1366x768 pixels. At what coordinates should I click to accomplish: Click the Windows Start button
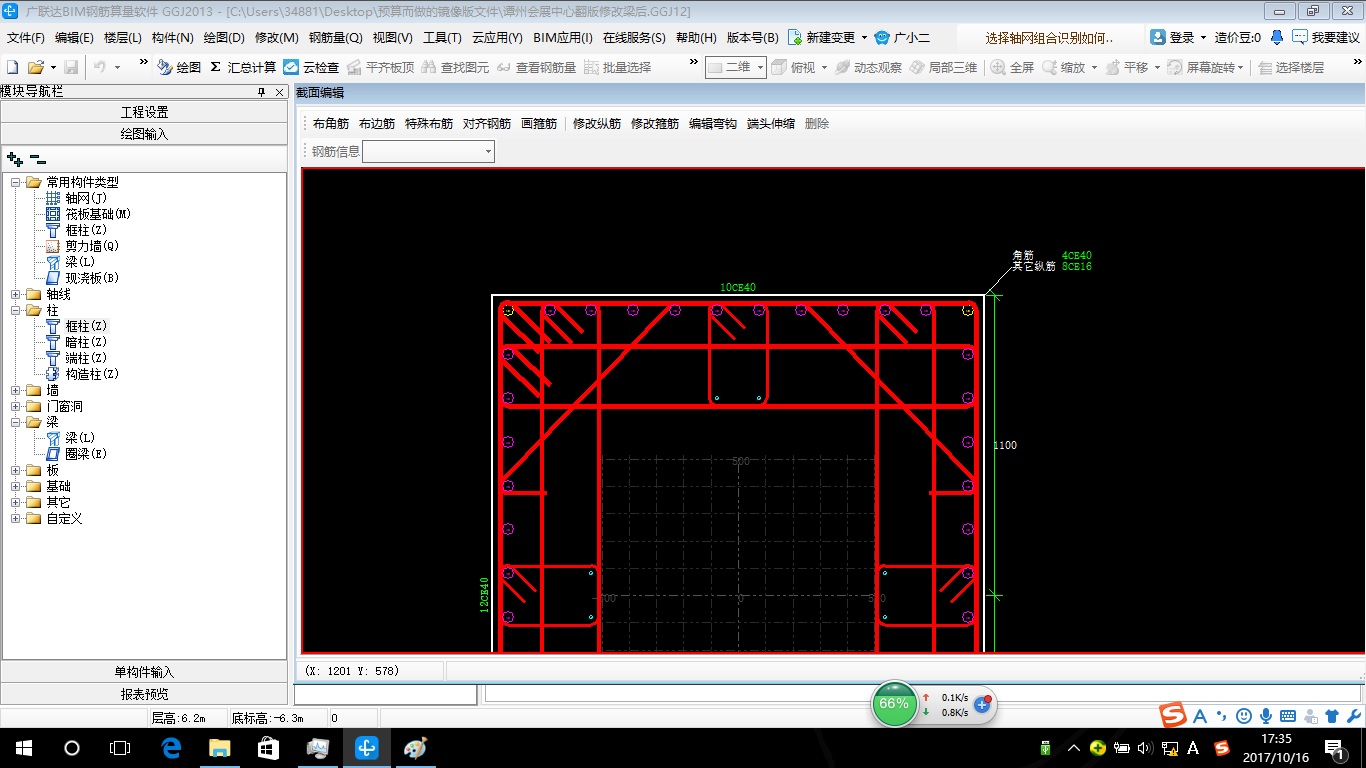pos(23,748)
